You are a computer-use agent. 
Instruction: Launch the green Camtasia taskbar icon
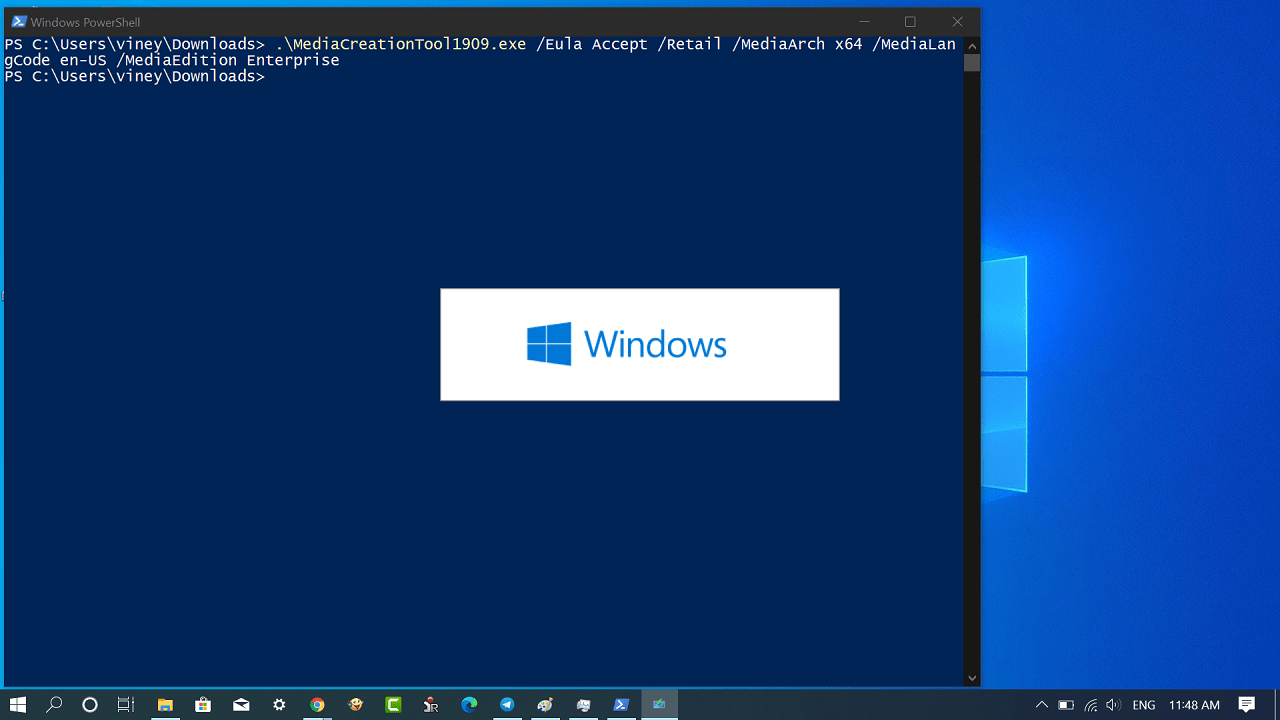(x=393, y=705)
